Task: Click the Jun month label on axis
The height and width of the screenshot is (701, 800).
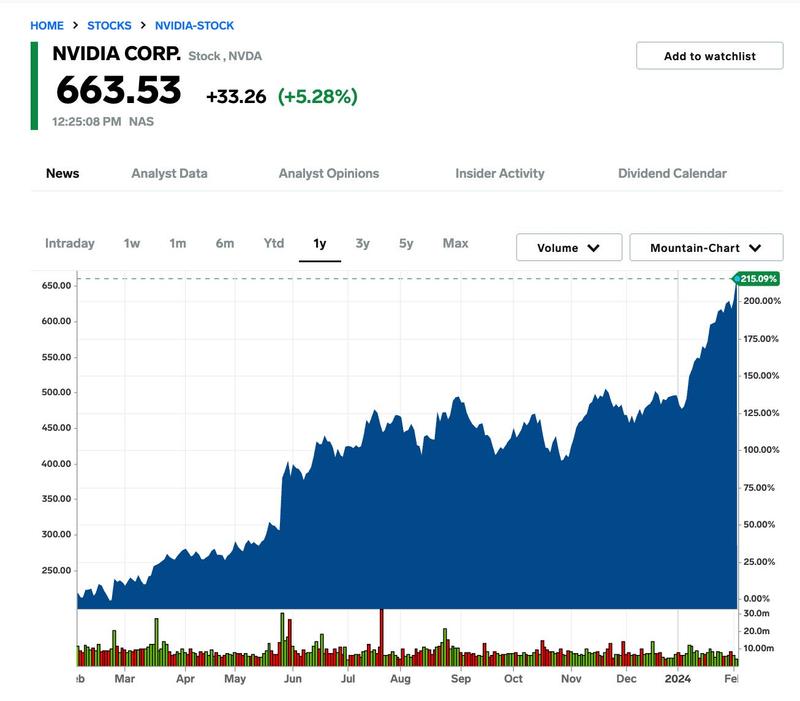Action: coord(293,679)
